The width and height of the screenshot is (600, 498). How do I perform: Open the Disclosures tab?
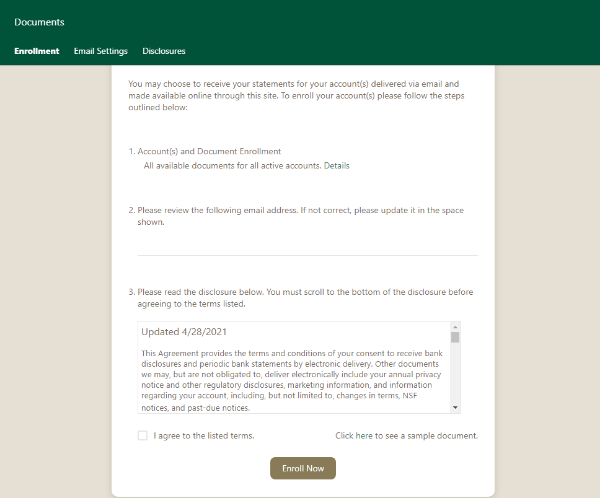(x=164, y=51)
